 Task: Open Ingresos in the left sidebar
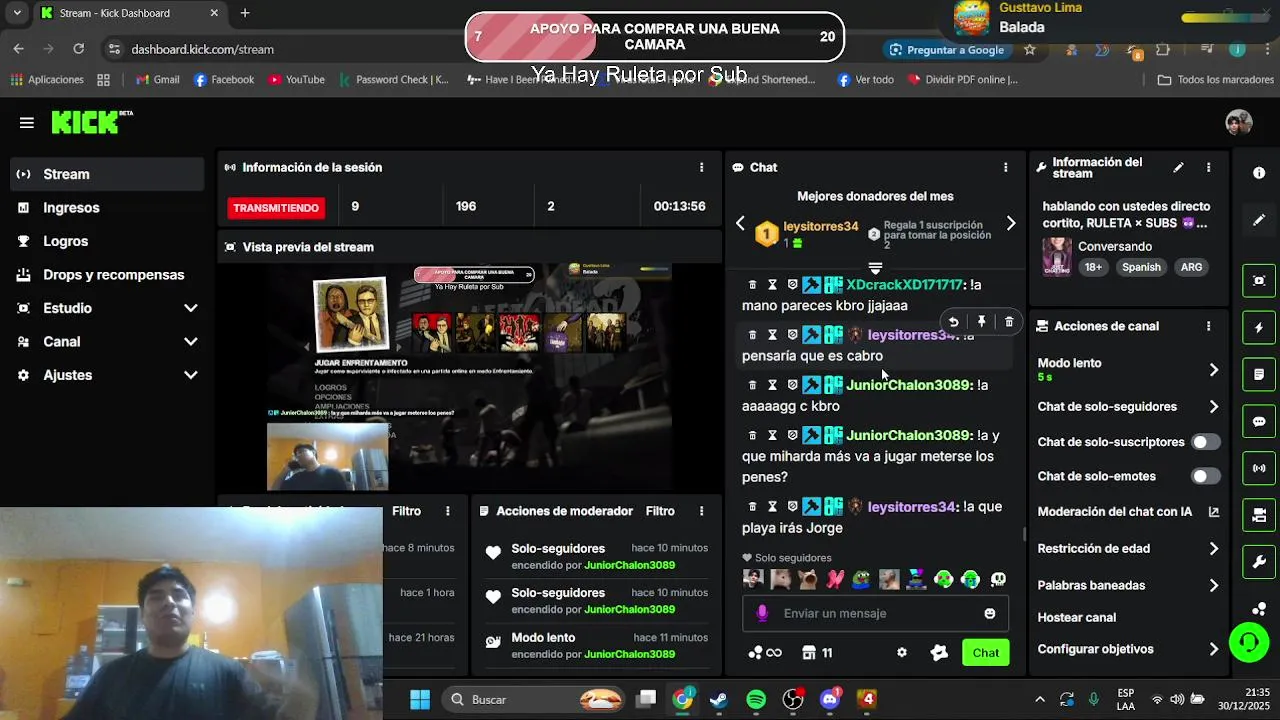click(x=107, y=208)
